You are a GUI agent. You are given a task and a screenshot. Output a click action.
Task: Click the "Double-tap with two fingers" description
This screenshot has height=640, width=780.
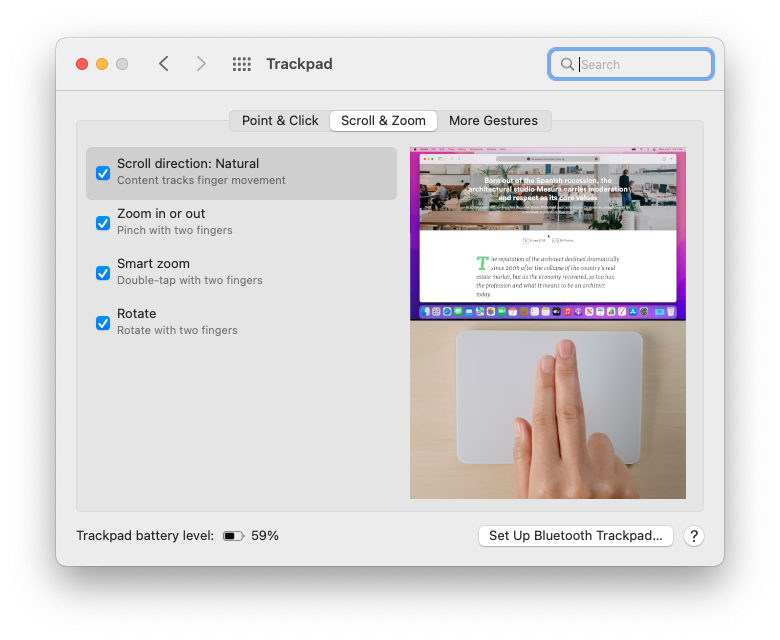coord(190,280)
